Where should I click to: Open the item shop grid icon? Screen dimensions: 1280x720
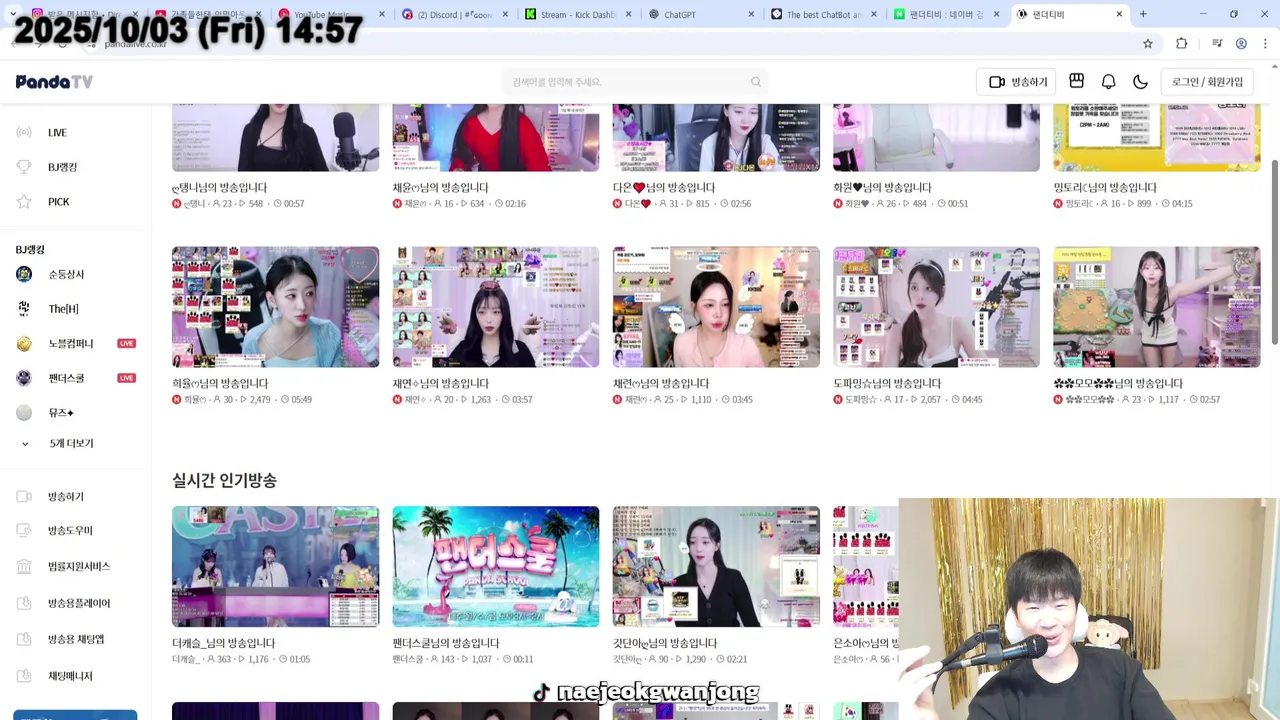point(1077,81)
